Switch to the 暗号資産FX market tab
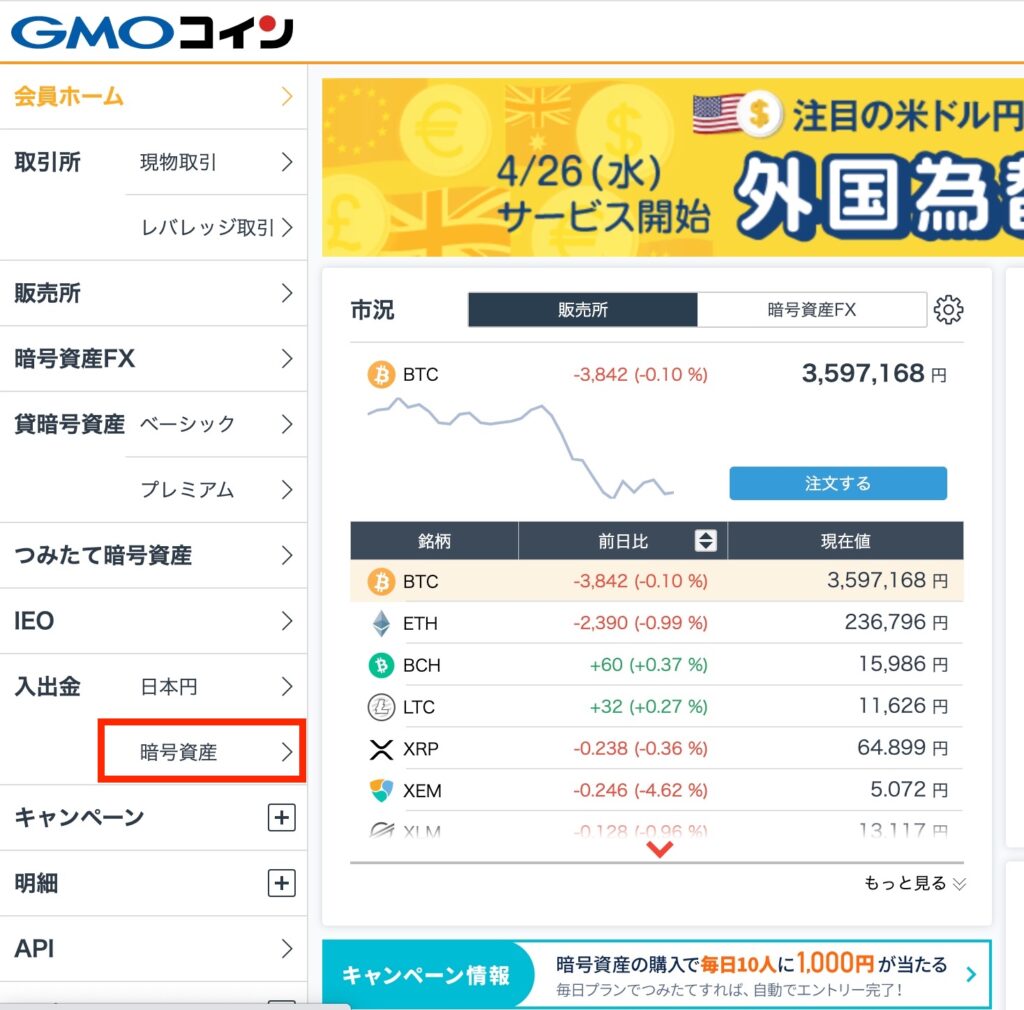This screenshot has height=1010, width=1024. click(x=812, y=309)
